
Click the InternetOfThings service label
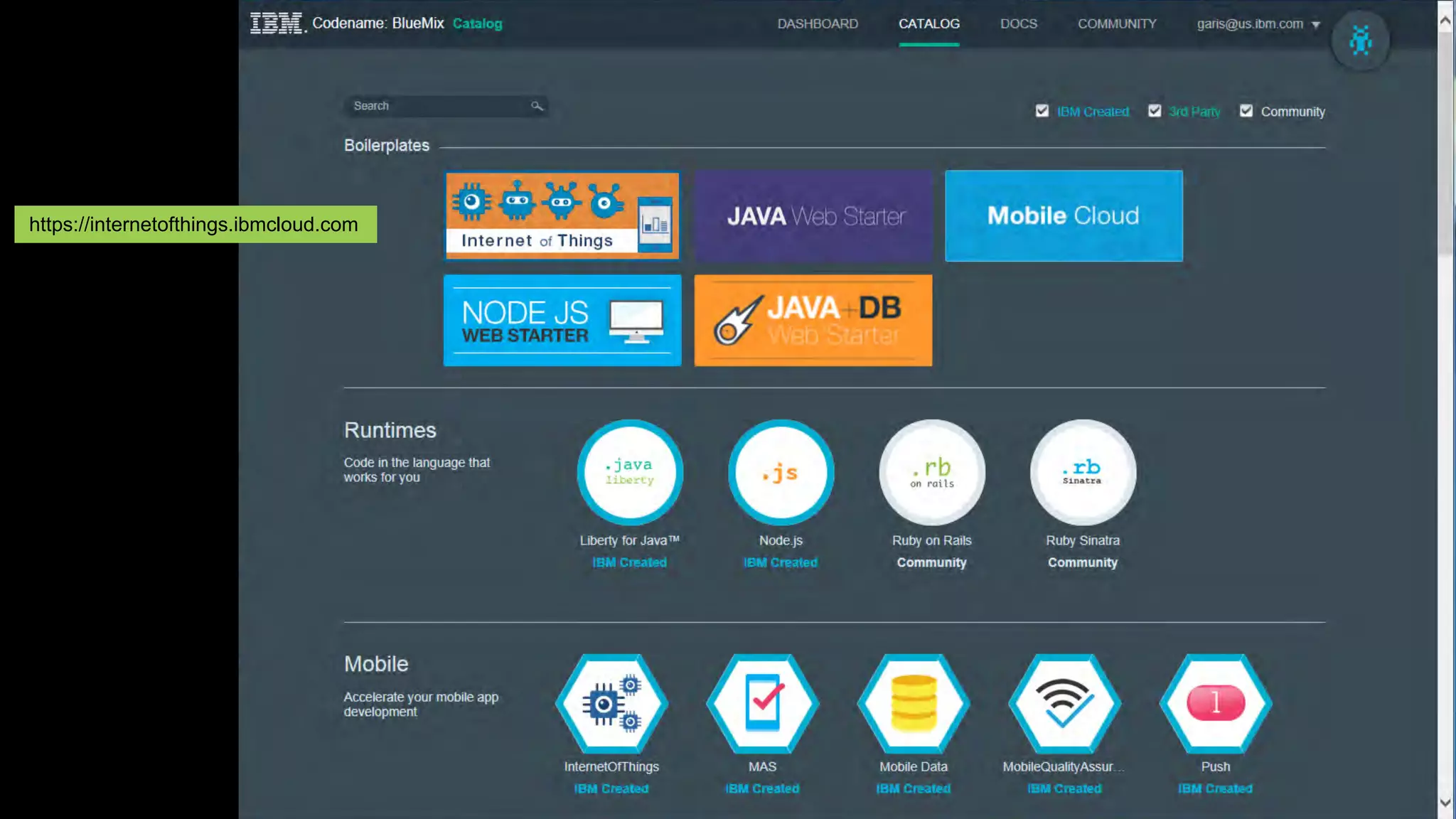point(611,766)
